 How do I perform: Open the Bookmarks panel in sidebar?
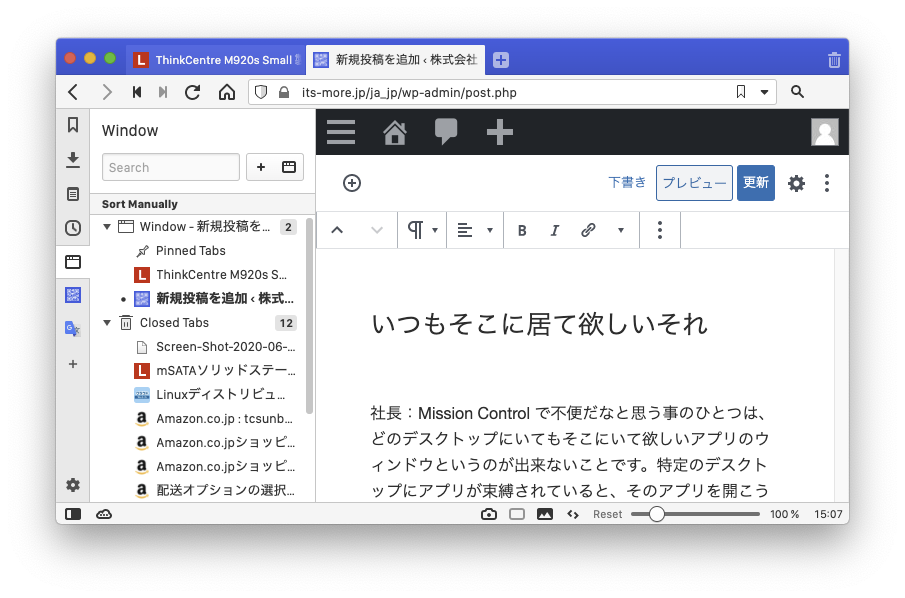coord(73,125)
